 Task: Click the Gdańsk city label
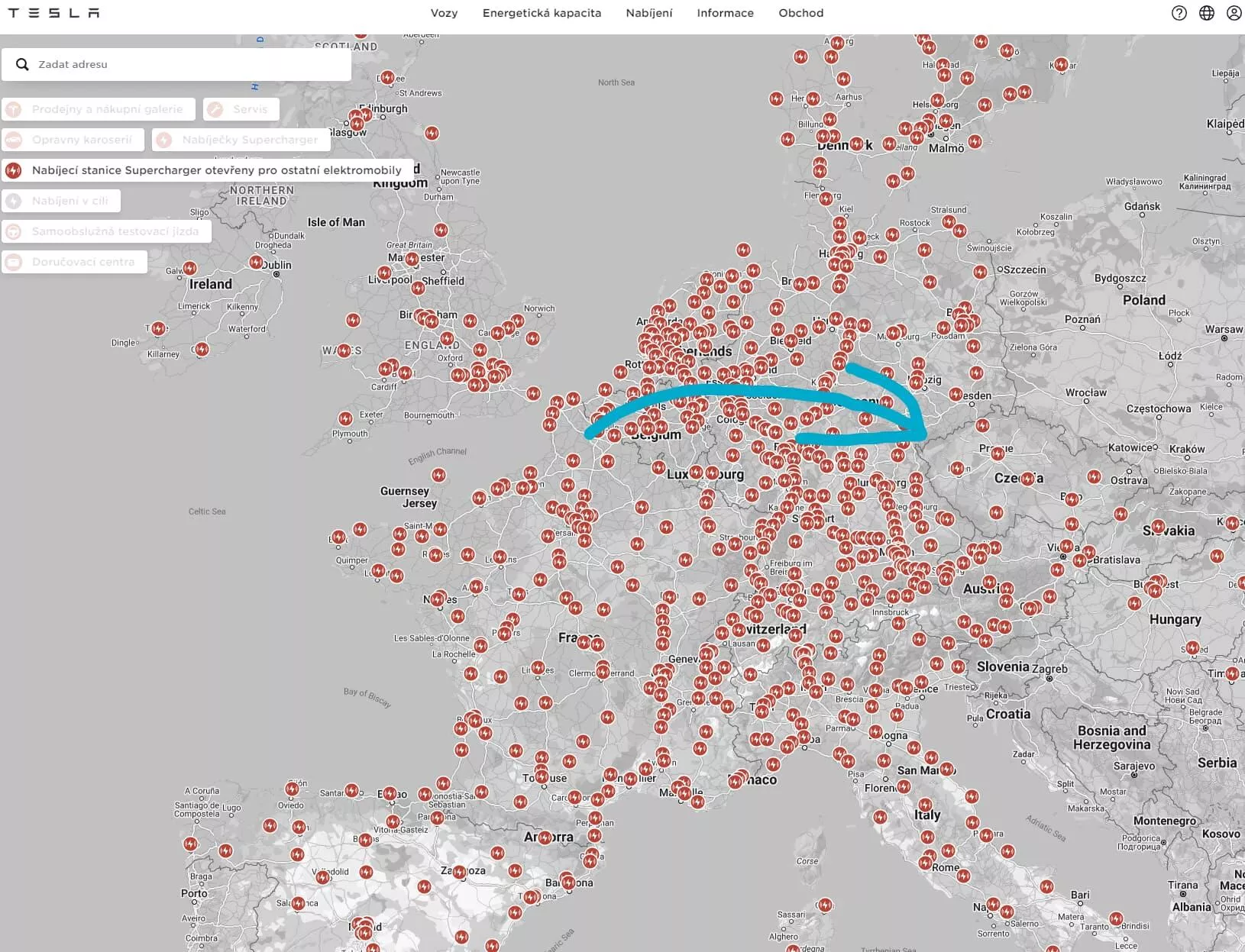tap(1142, 206)
